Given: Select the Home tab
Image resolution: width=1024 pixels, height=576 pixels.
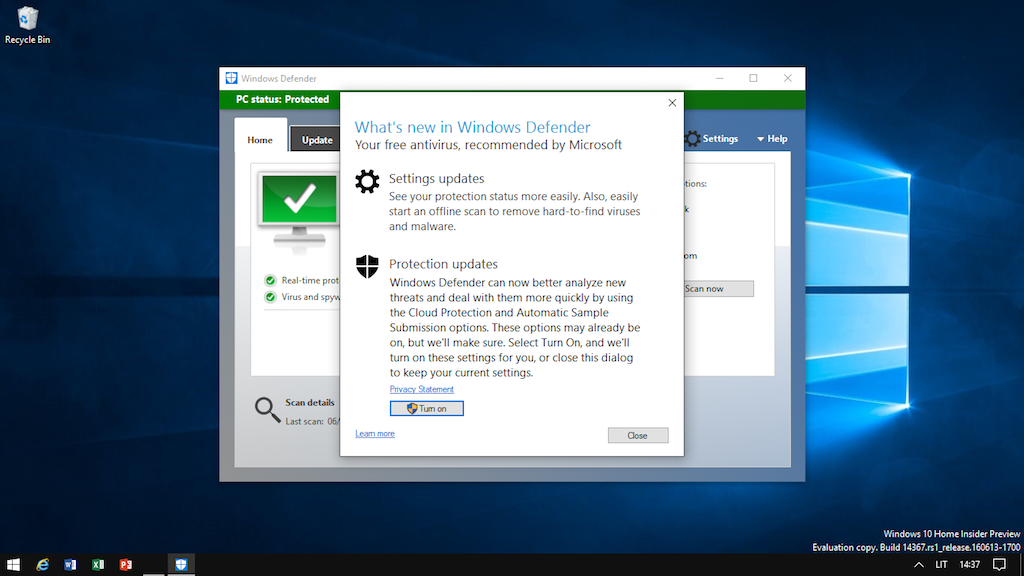Looking at the screenshot, I should [x=260, y=140].
